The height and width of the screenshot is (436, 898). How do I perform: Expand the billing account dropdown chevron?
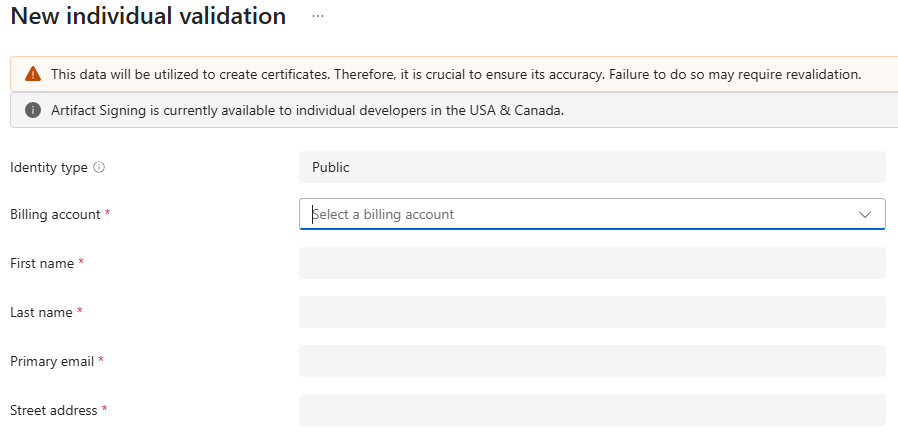pos(864,214)
